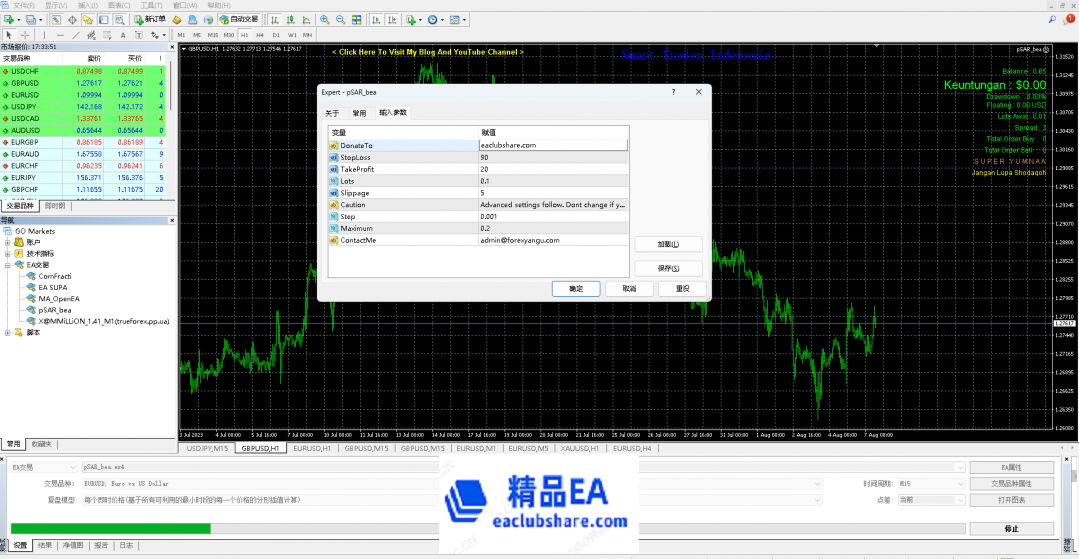Click the zoom out magnifier icon
Image resolution: width=1079 pixels, height=559 pixels.
point(342,19)
